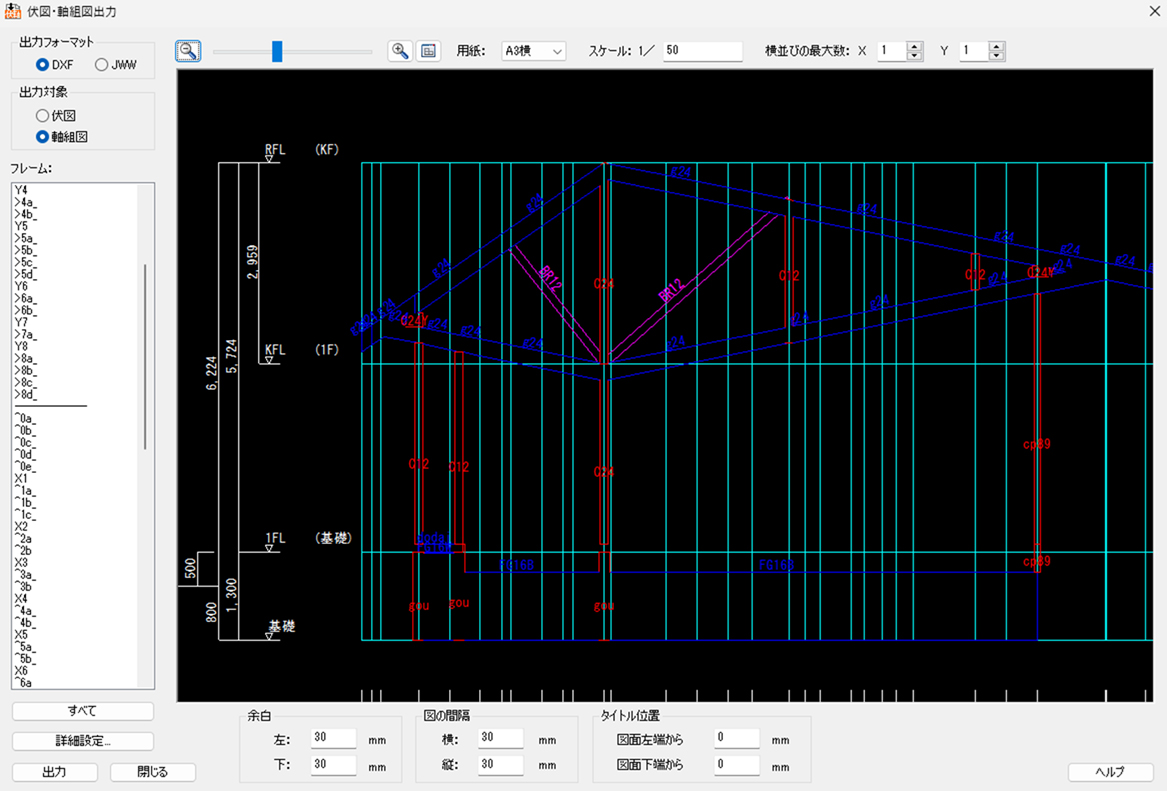Select the JWW output format
The image size is (1167, 791).
[x=102, y=65]
